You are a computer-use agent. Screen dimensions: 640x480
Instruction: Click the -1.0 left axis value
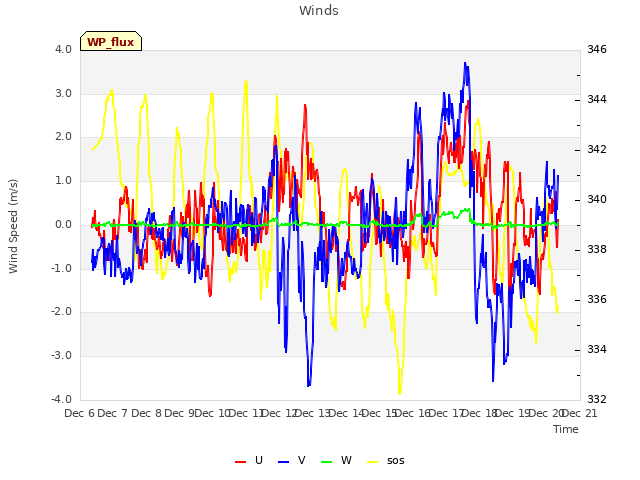pyautogui.click(x=61, y=268)
